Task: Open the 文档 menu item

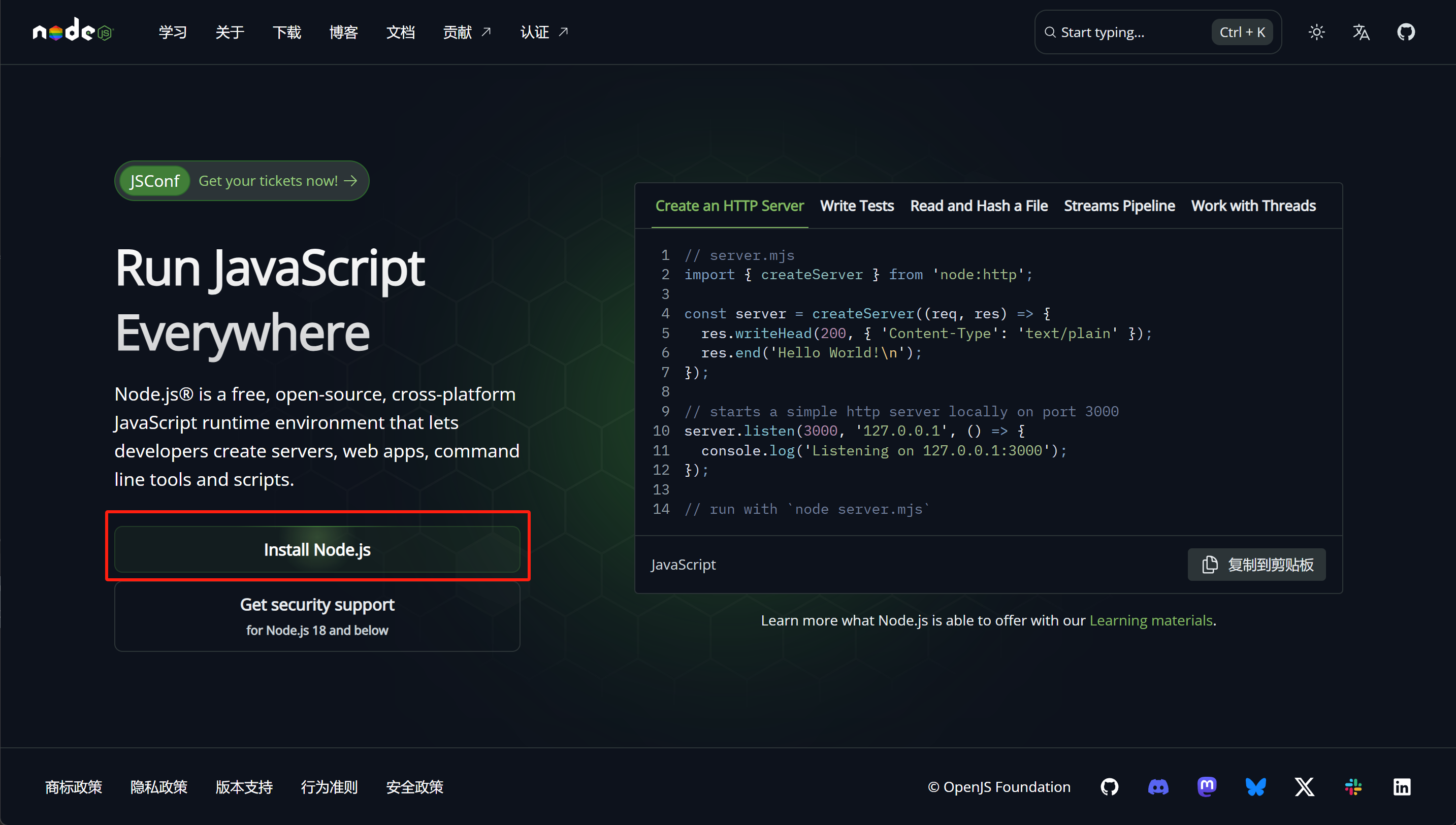Action: tap(401, 32)
